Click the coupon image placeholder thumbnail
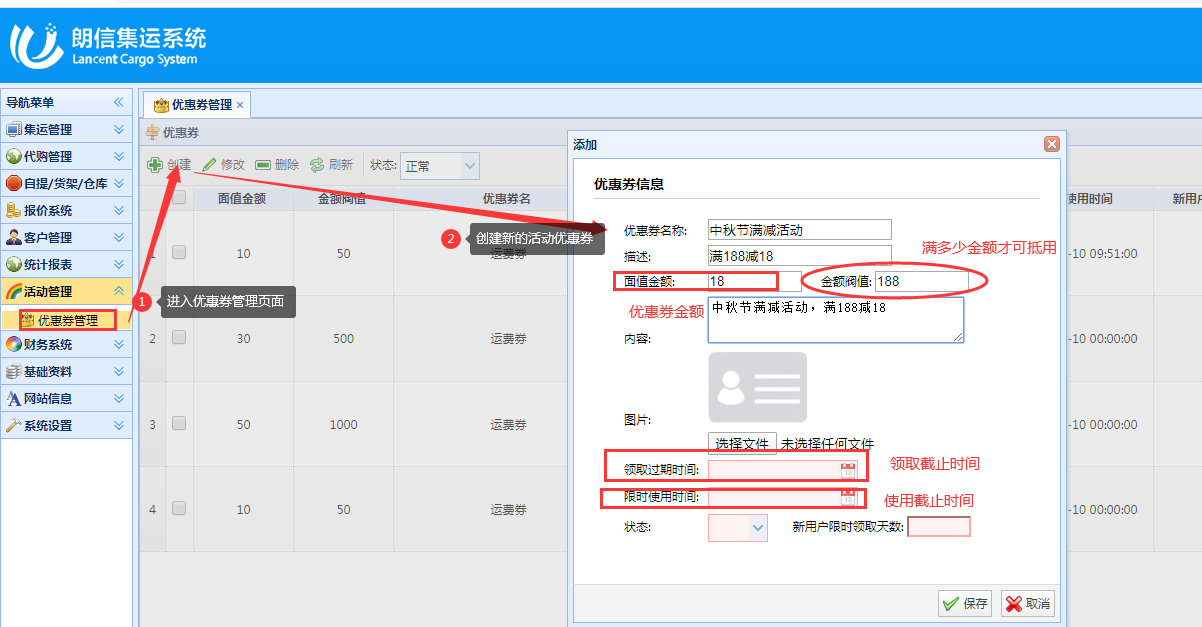This screenshot has height=627, width=1202. coord(757,387)
